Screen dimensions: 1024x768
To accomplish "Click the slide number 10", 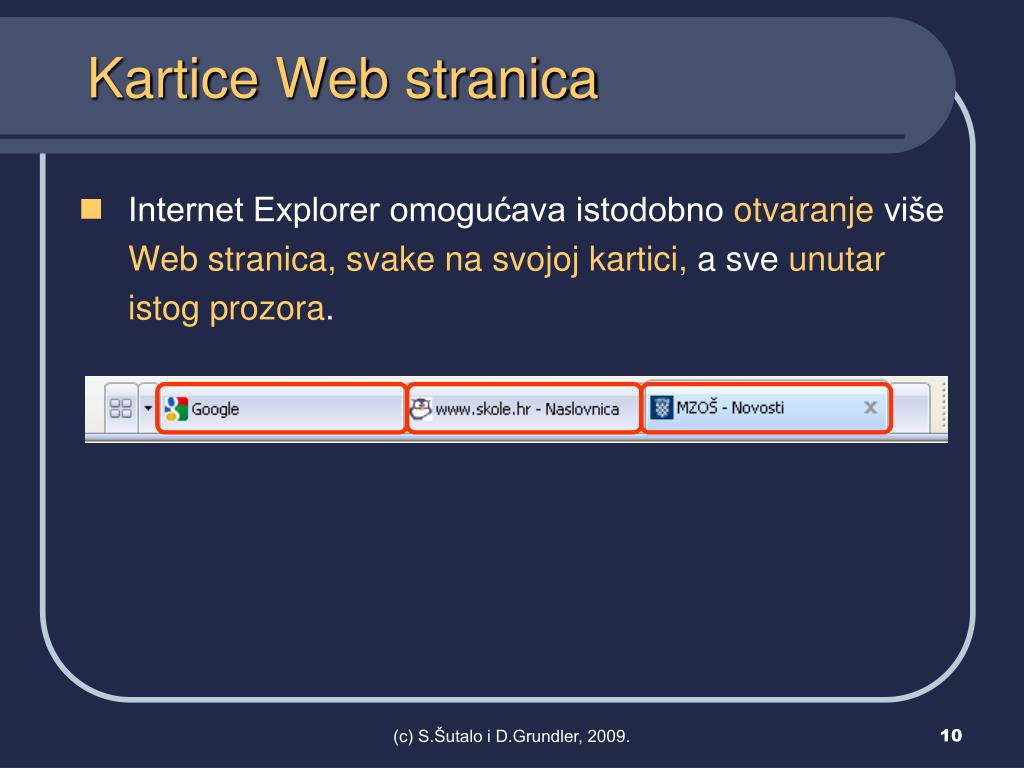I will [951, 735].
